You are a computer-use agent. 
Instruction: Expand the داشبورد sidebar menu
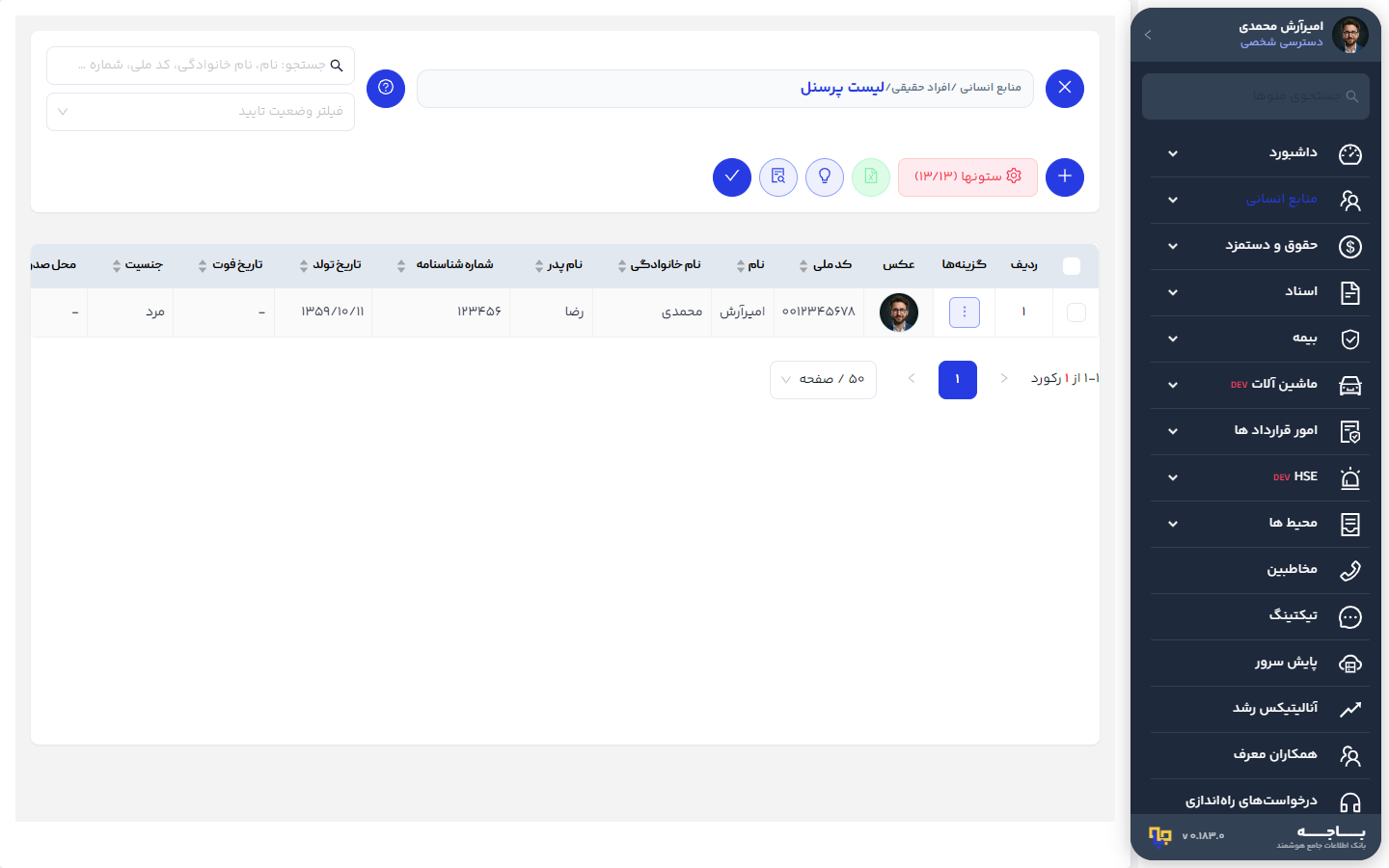coord(1260,153)
